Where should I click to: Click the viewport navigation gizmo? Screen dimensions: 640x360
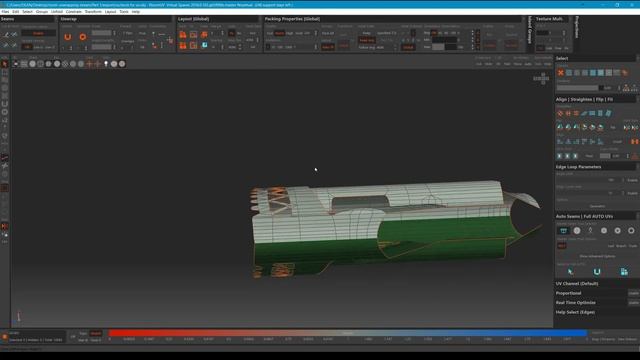(x=541, y=78)
